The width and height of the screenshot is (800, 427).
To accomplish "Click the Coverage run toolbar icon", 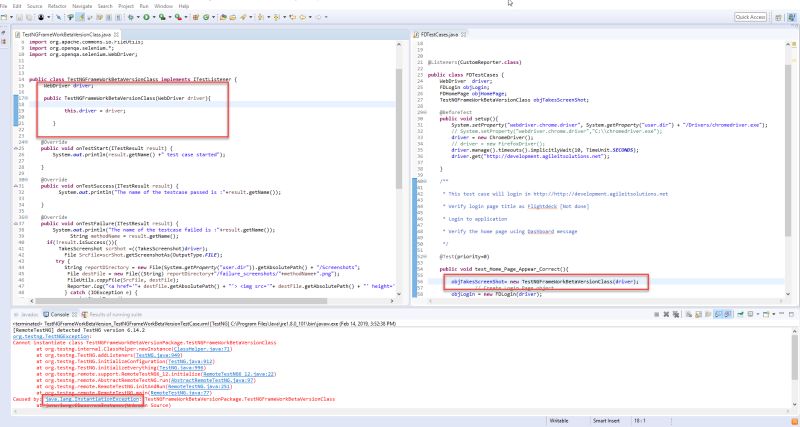I will [x=162, y=17].
